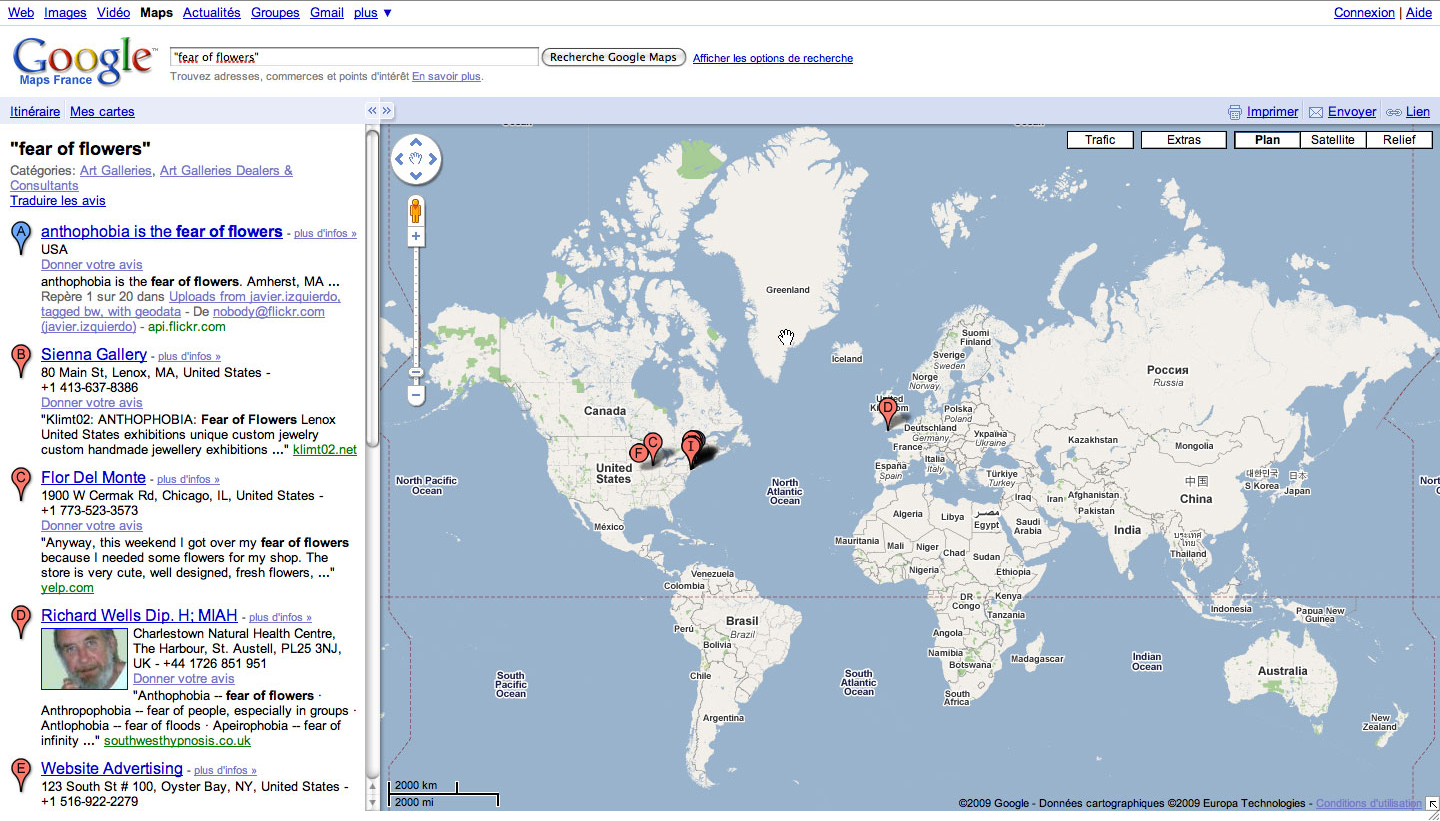Image resolution: width=1440 pixels, height=821 pixels.
Task: Open the yelp.com source link
Action: click(x=67, y=588)
